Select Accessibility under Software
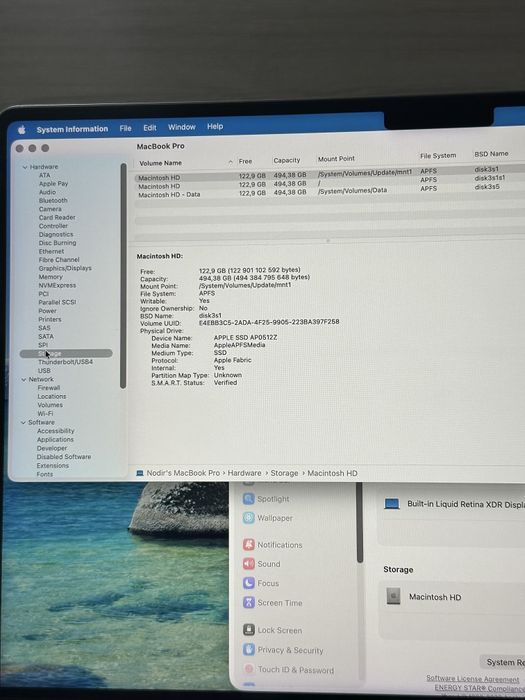525x700 pixels. 55,431
